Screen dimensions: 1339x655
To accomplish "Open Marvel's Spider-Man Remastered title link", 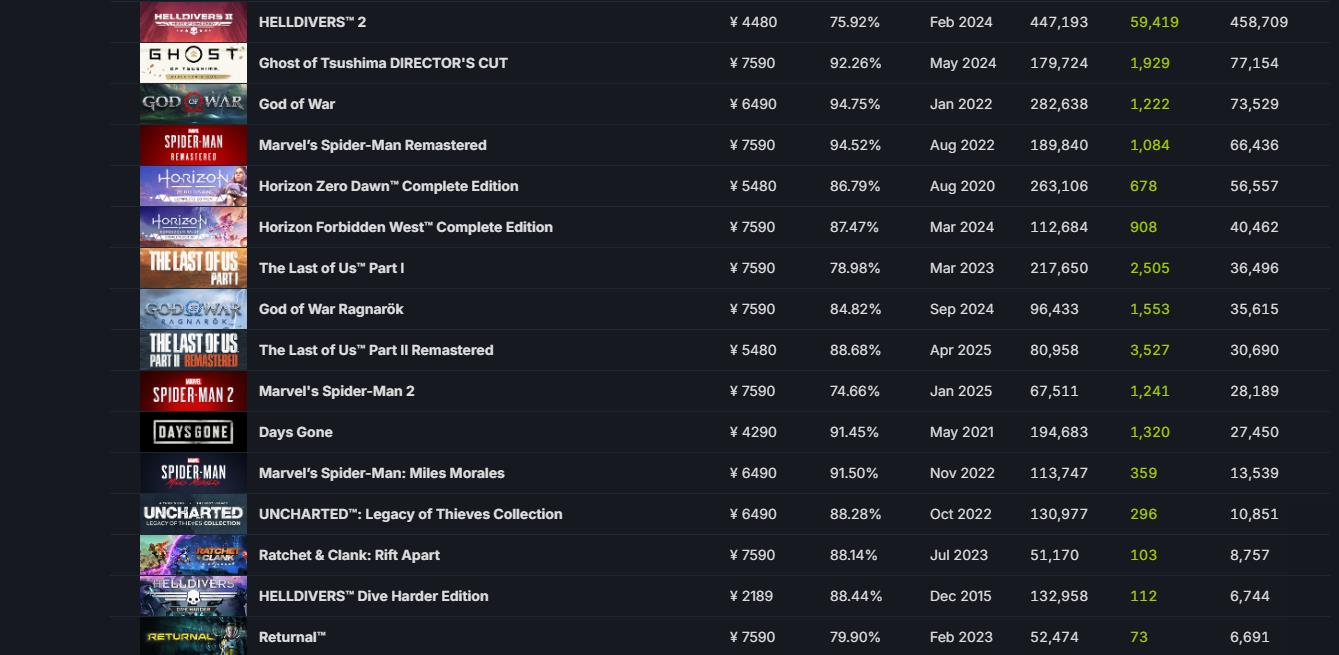I will pos(372,145).
